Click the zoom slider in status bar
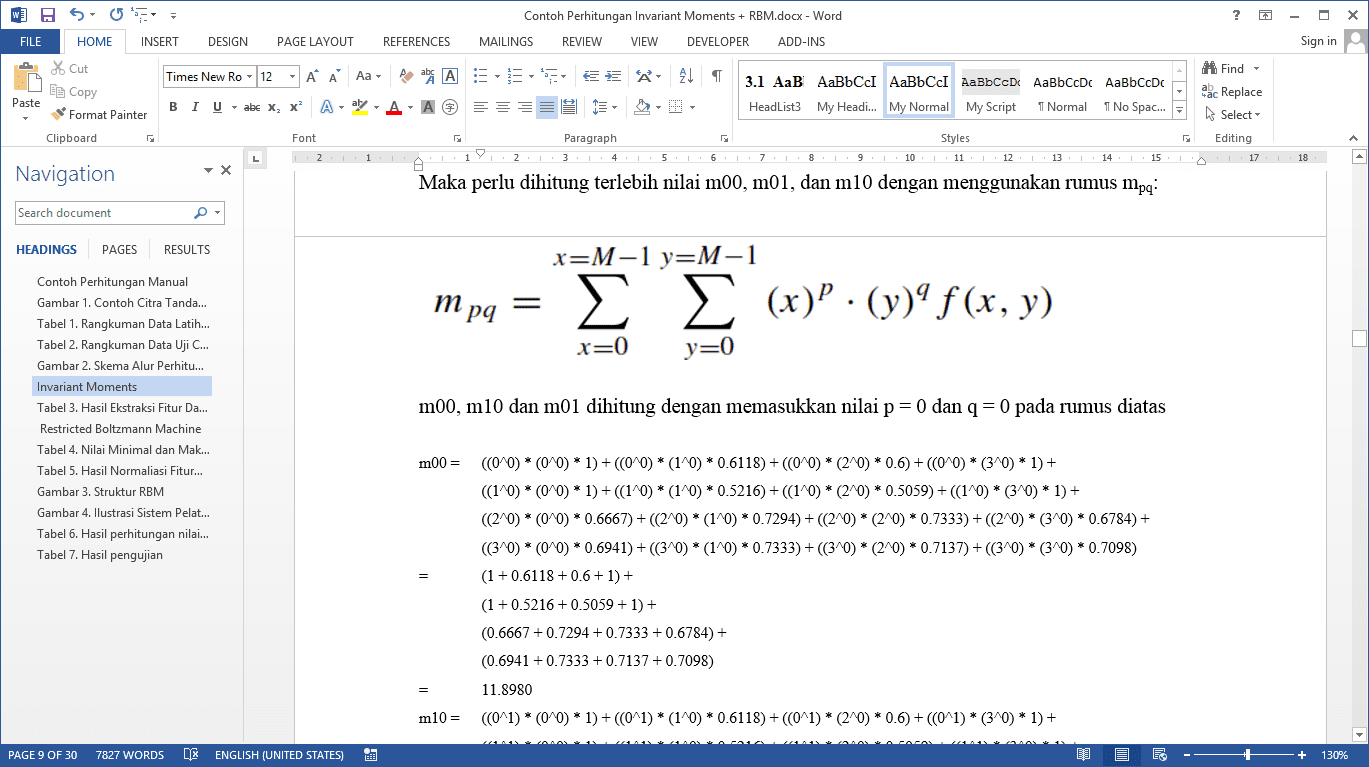 pyautogui.click(x=1247, y=755)
